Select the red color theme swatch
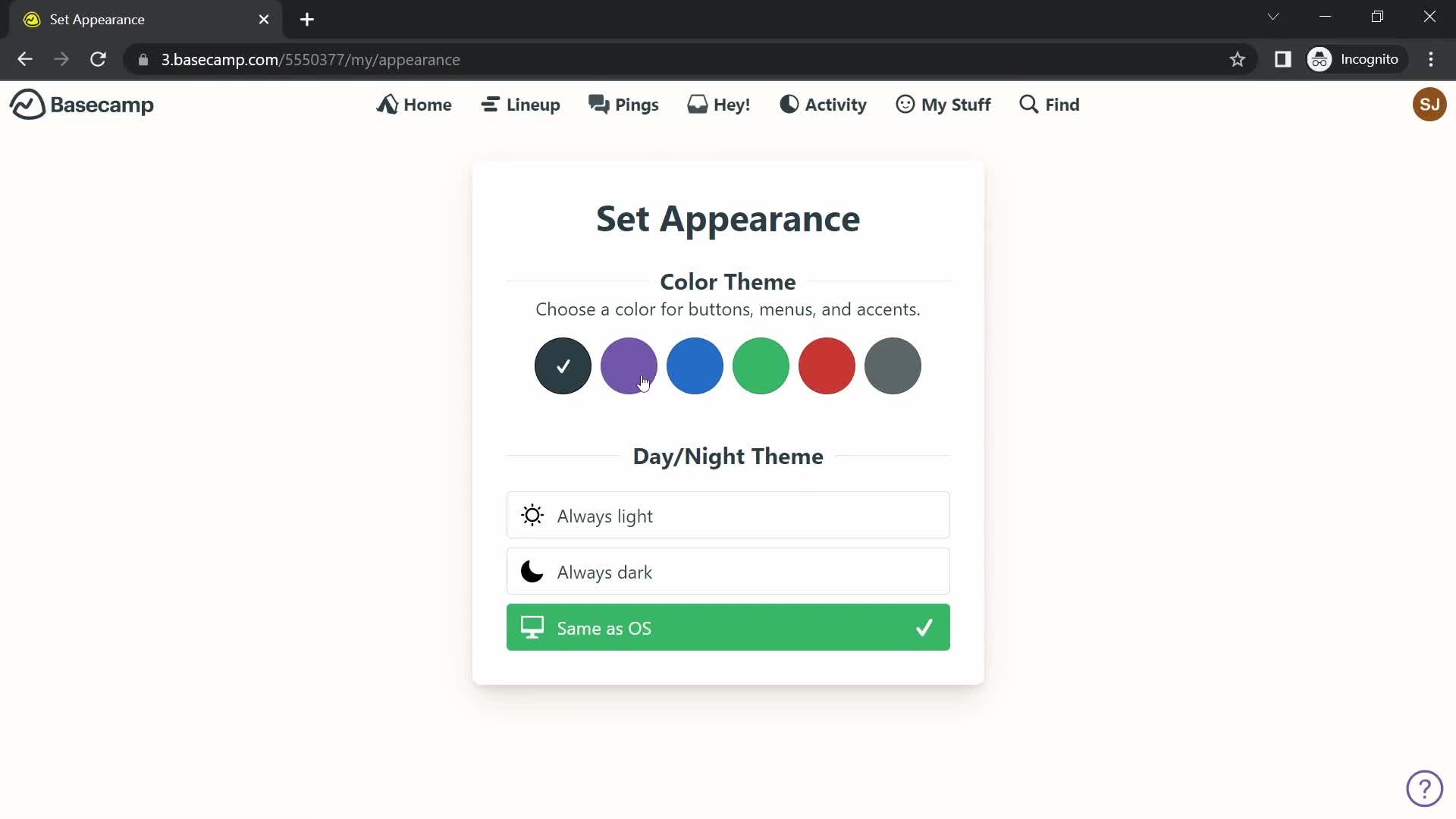This screenshot has height=819, width=1456. [827, 365]
